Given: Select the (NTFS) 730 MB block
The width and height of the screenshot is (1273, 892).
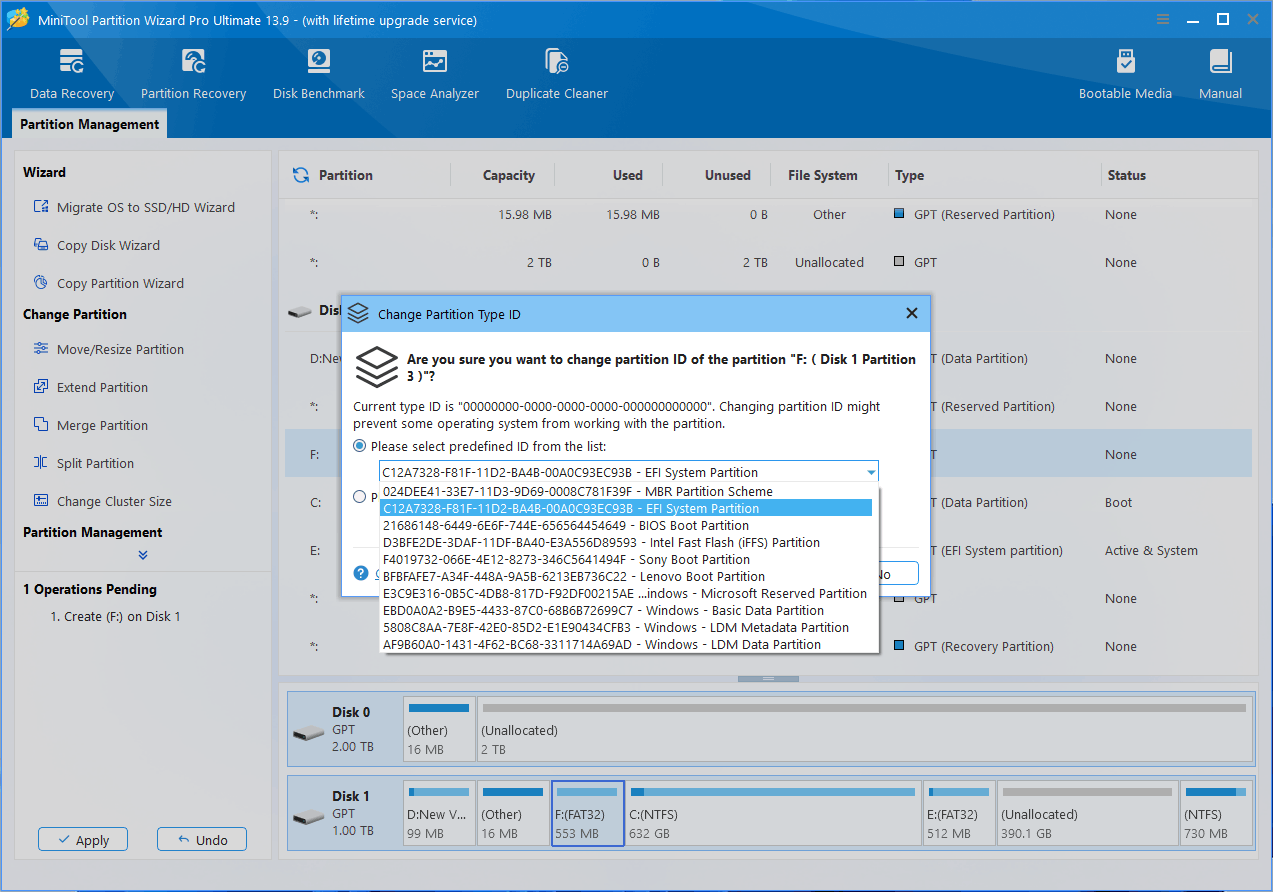Looking at the screenshot, I should (x=1215, y=814).
